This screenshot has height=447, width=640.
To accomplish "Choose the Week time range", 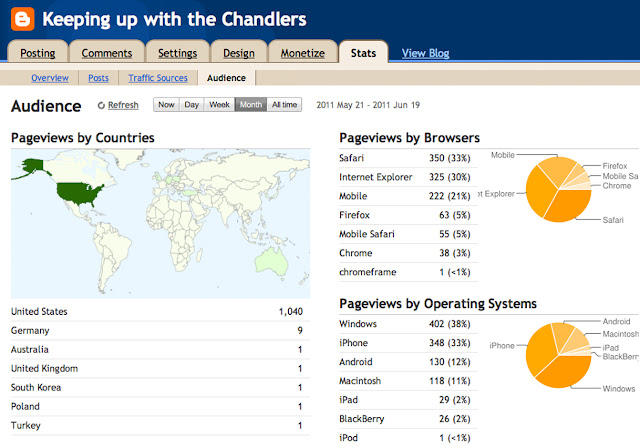I will pyautogui.click(x=219, y=105).
